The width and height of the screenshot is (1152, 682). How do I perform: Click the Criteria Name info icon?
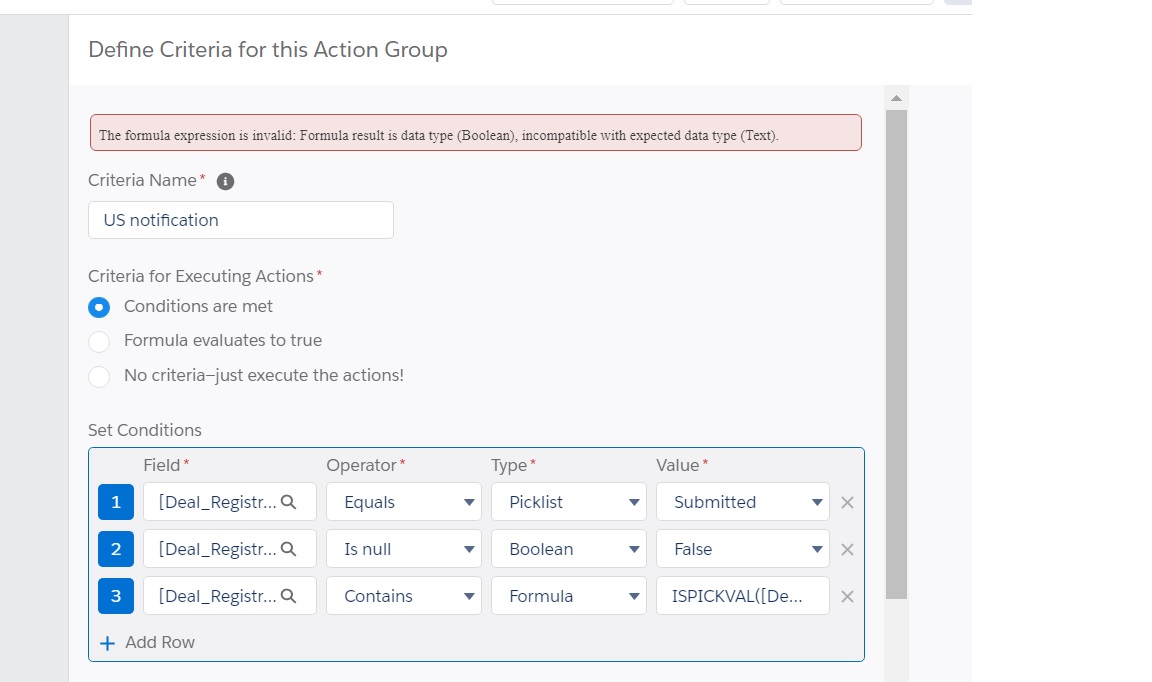(x=225, y=181)
